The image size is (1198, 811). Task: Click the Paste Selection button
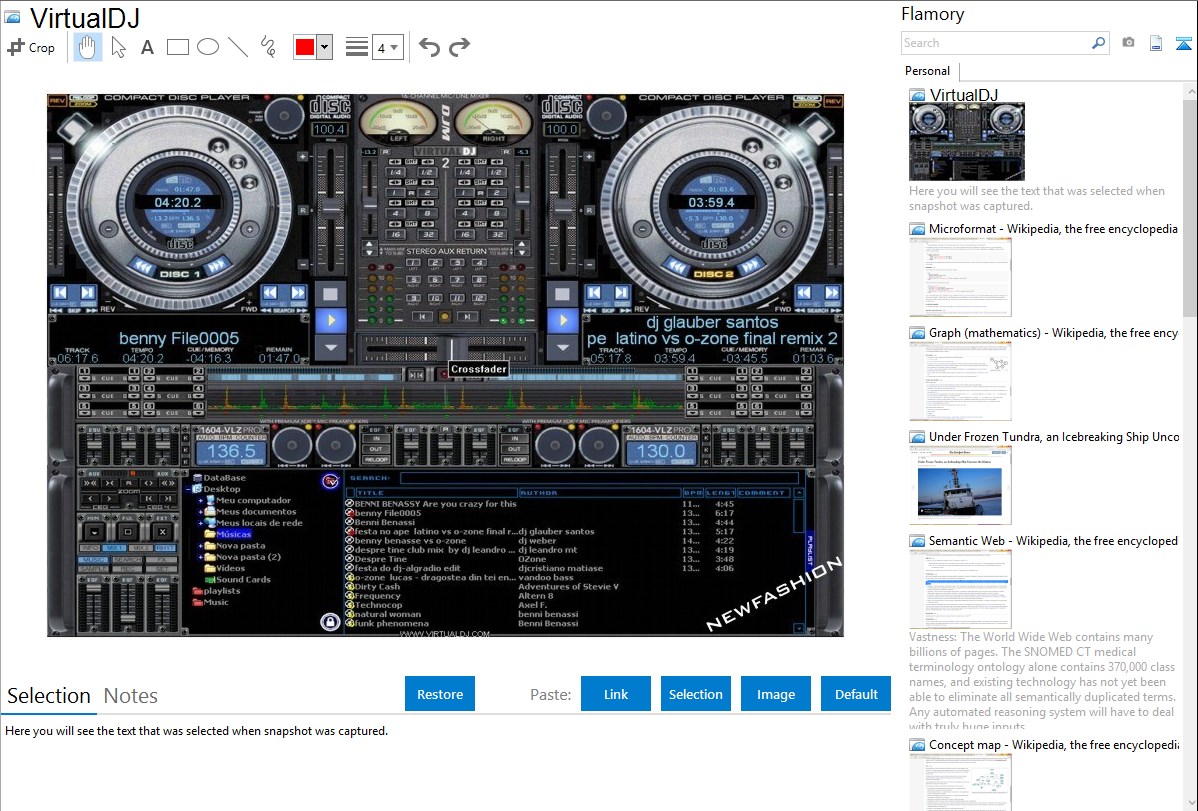click(696, 694)
